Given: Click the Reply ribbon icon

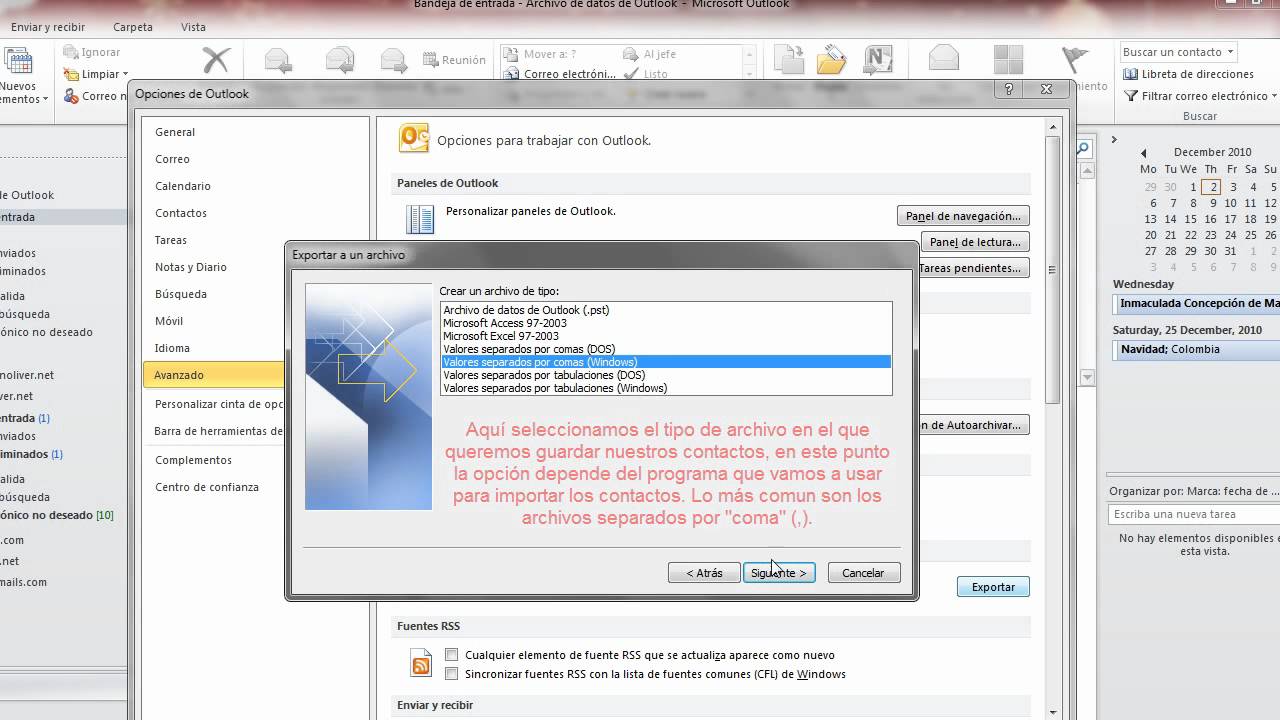Looking at the screenshot, I should (277, 61).
